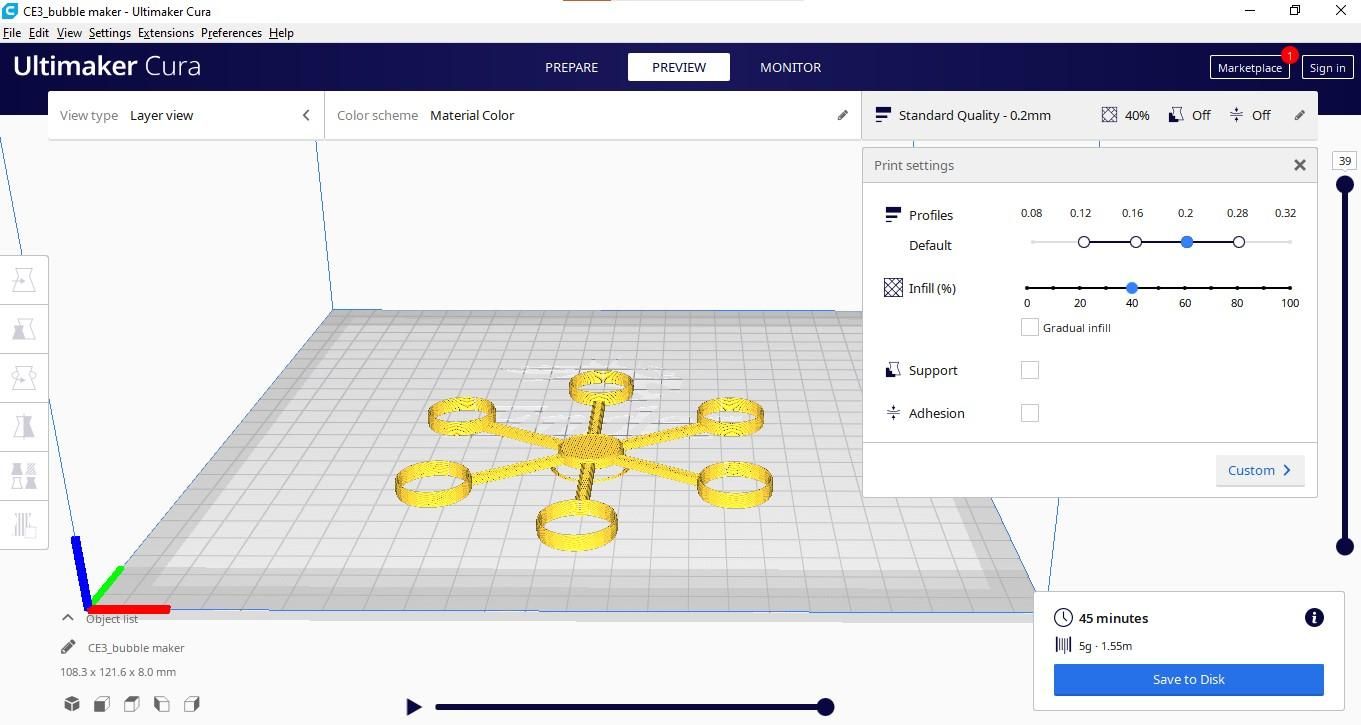Open the Edit menu
1361x725 pixels.
(39, 33)
